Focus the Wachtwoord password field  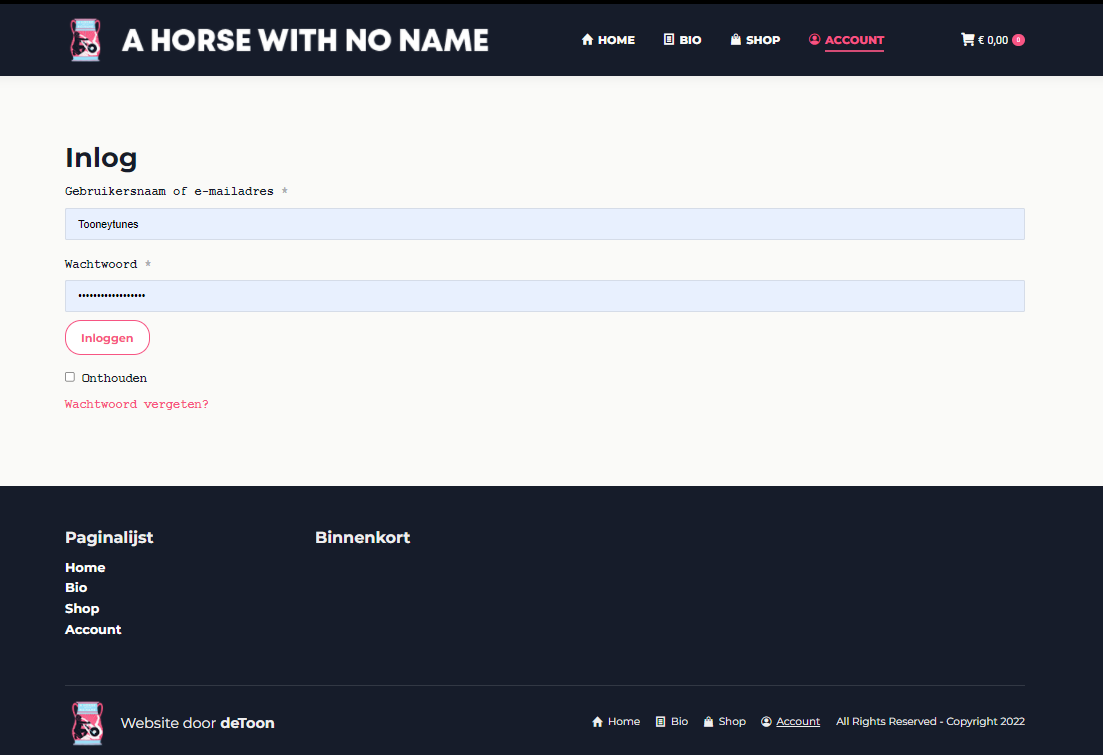(x=544, y=296)
